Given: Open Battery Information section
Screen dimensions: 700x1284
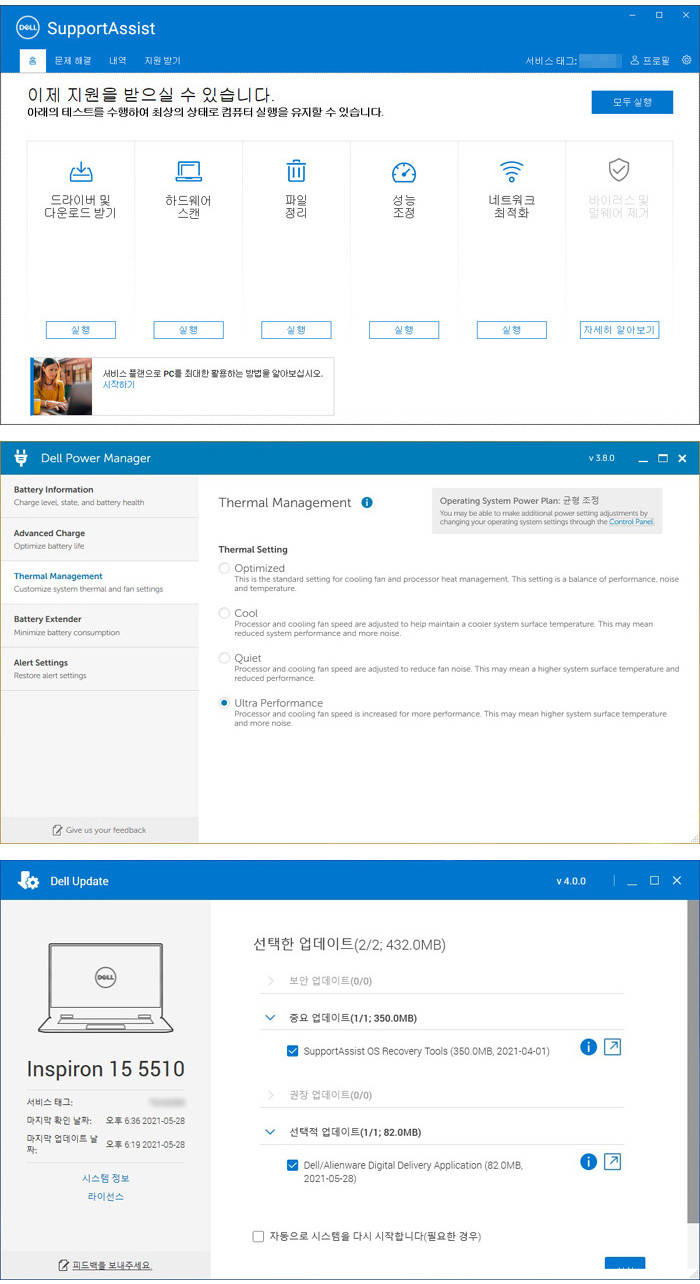Looking at the screenshot, I should pyautogui.click(x=99, y=496).
